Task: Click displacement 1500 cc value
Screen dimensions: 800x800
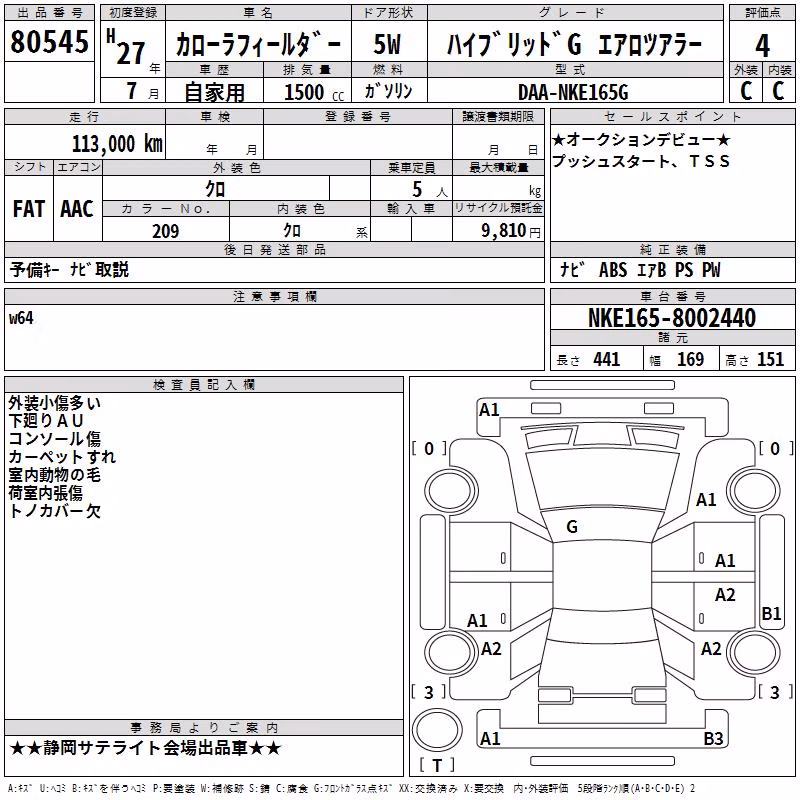Action: 314,92
